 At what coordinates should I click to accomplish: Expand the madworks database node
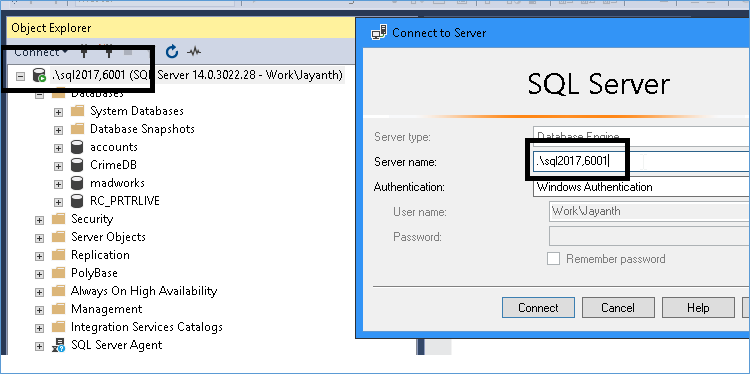[58, 184]
